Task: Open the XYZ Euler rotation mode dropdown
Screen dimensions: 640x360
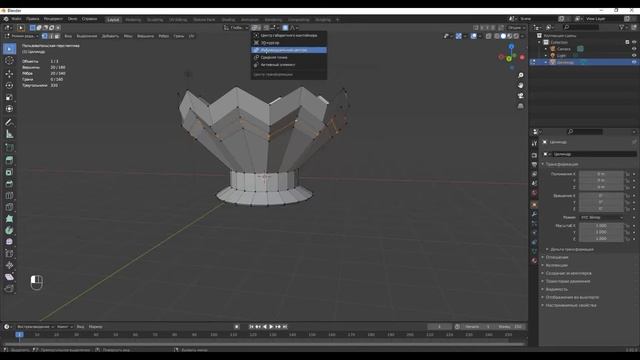Action: tap(602, 218)
